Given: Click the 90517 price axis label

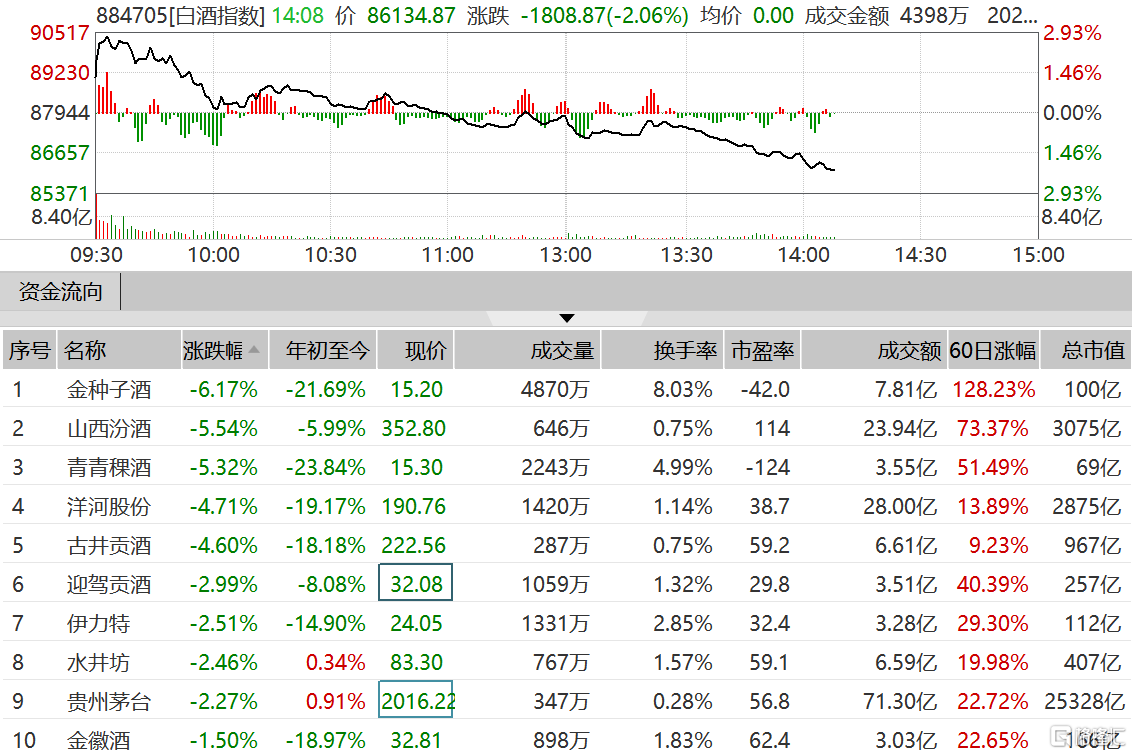Looking at the screenshot, I should [60, 32].
